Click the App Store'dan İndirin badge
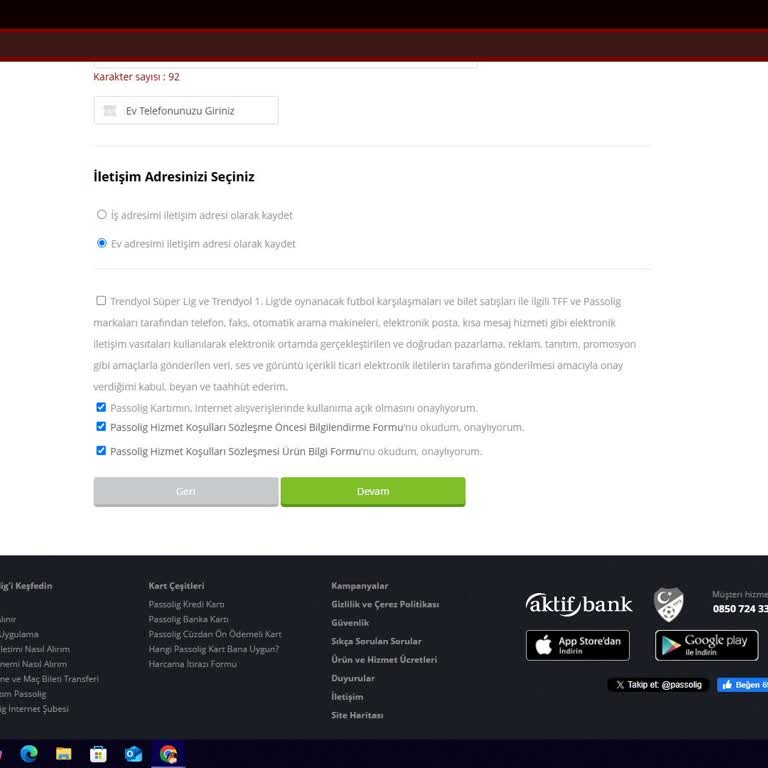 click(x=577, y=645)
